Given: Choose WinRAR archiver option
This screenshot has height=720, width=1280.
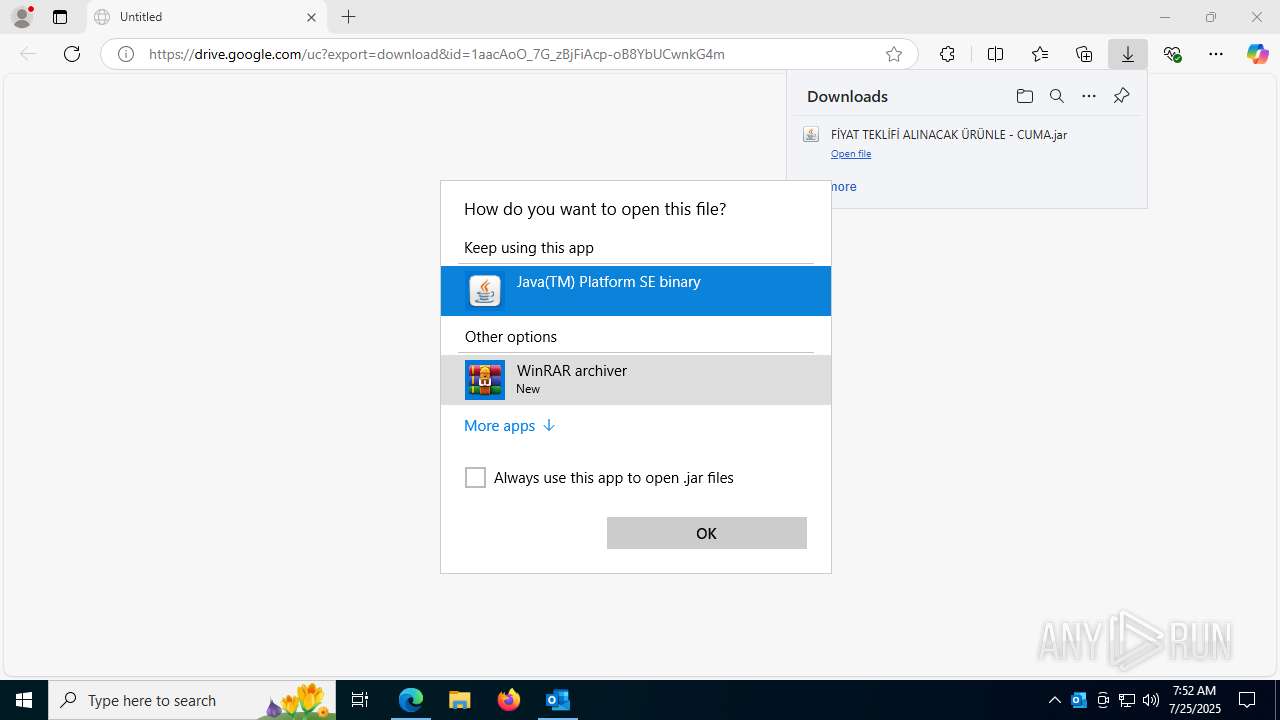Looking at the screenshot, I should click(x=636, y=380).
